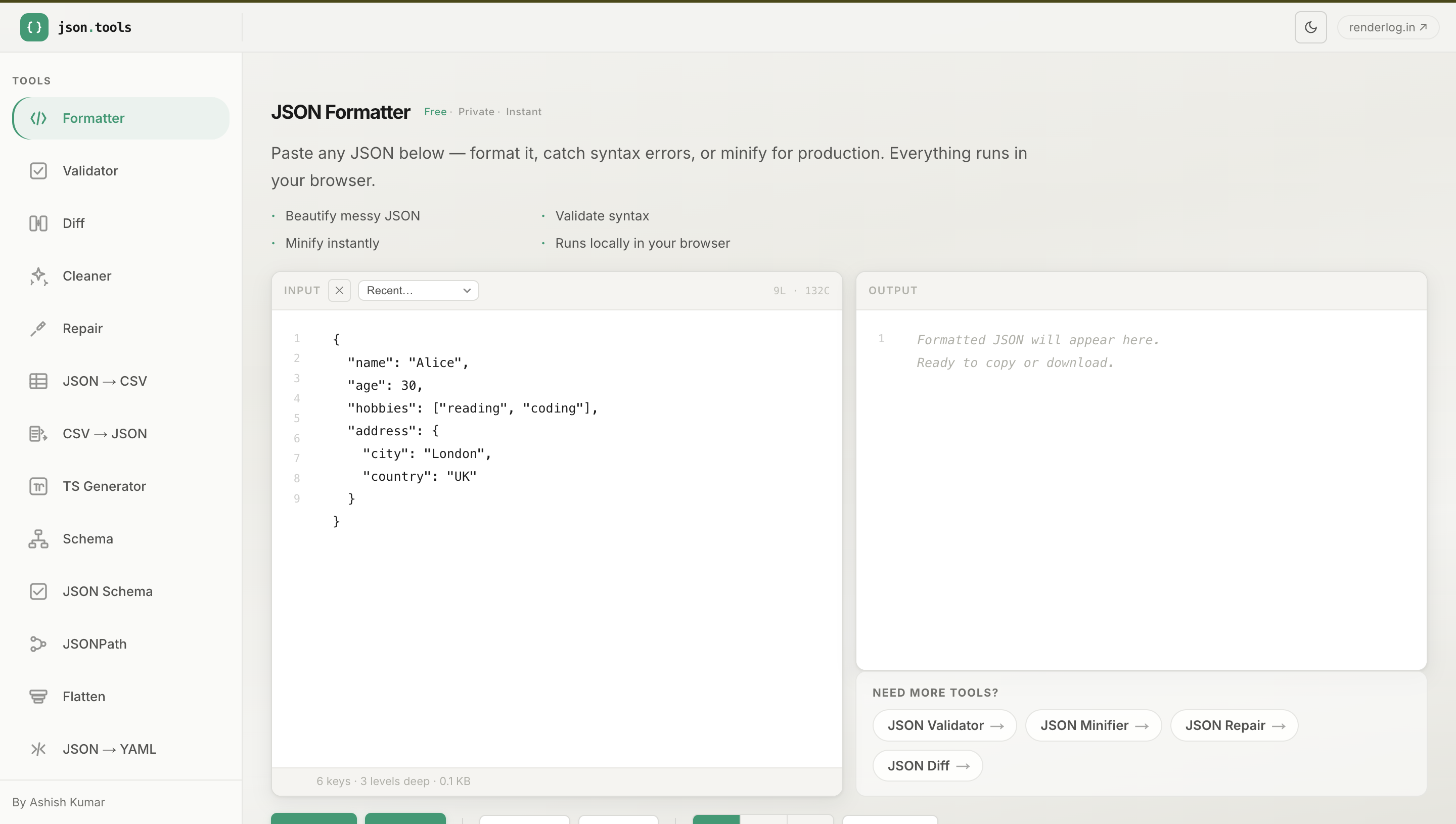The height and width of the screenshot is (824, 1456).
Task: Click the "city": "London" line
Action: pos(427,454)
